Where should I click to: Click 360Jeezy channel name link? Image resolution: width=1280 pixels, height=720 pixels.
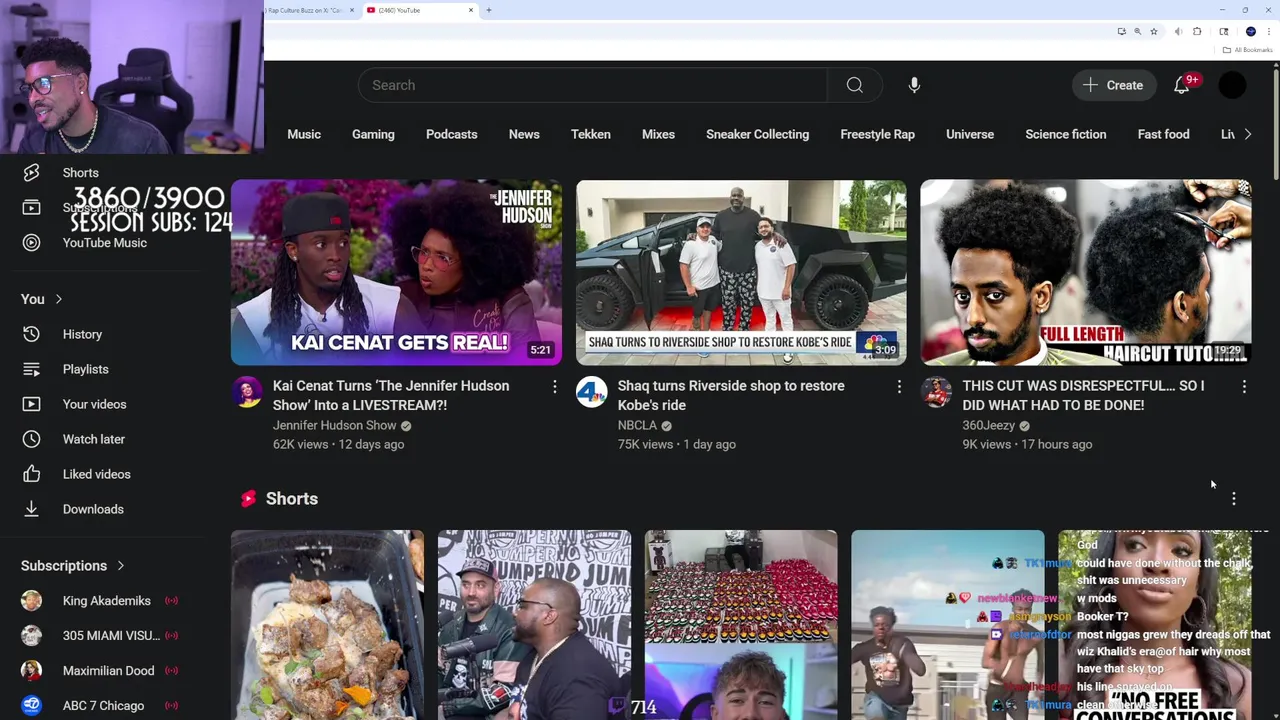[x=989, y=425]
